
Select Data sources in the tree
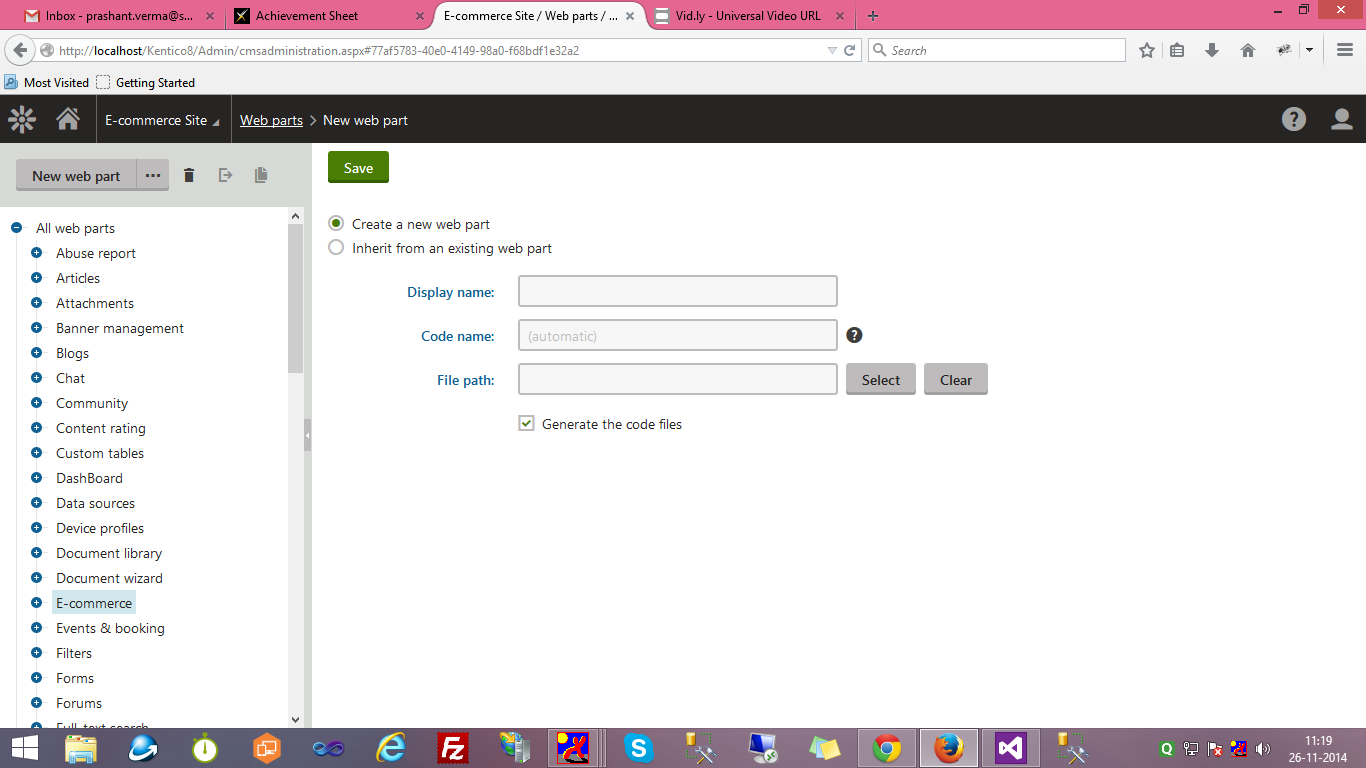[x=95, y=503]
